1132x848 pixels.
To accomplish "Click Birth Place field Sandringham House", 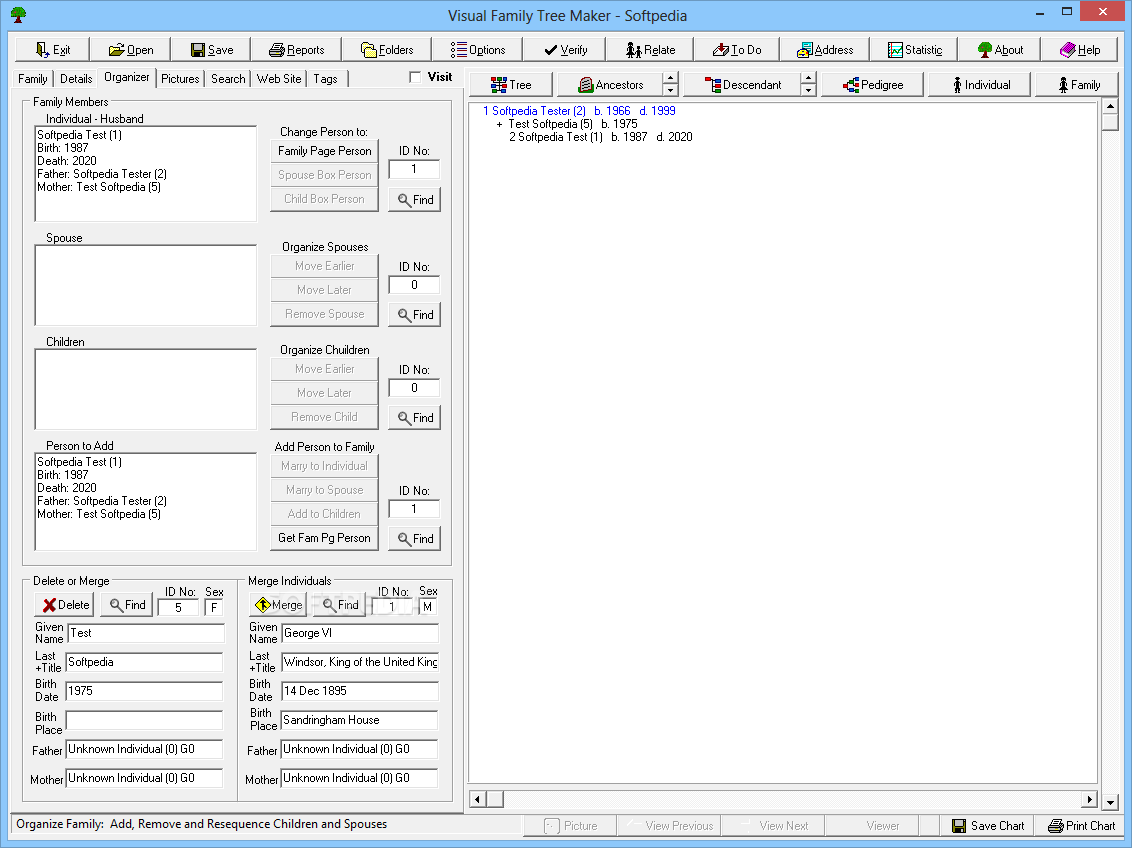I will coord(359,720).
